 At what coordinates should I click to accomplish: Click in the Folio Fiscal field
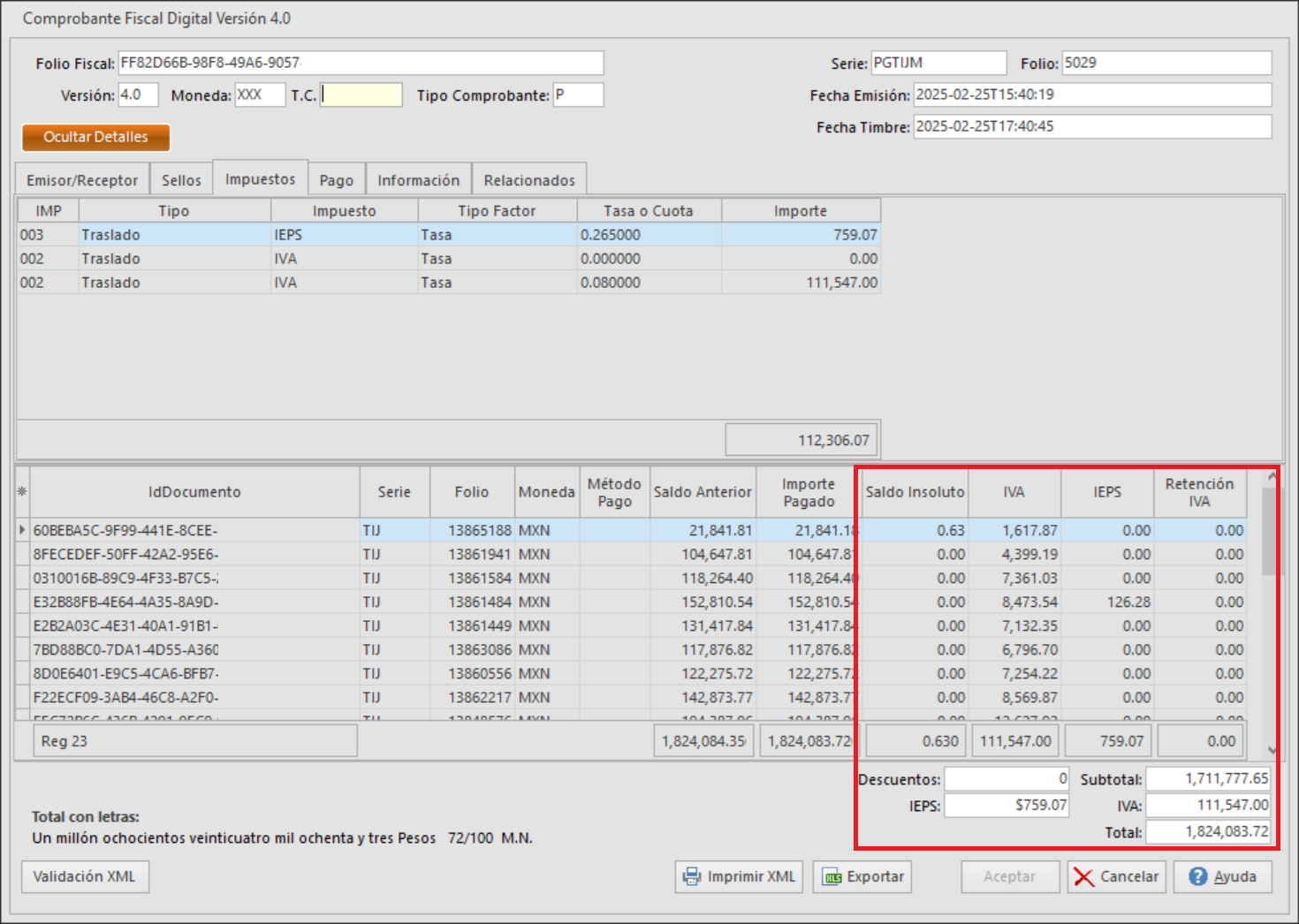coord(361,63)
